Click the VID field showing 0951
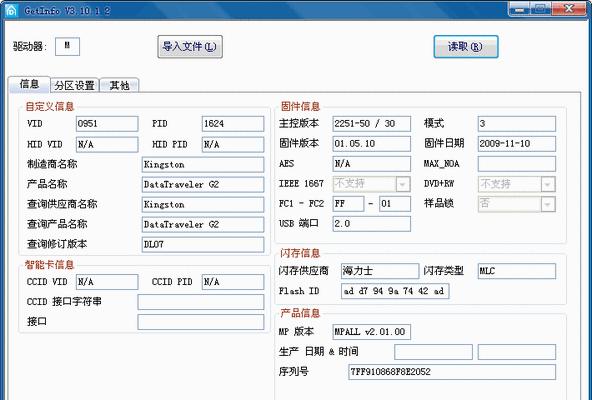 click(107, 124)
